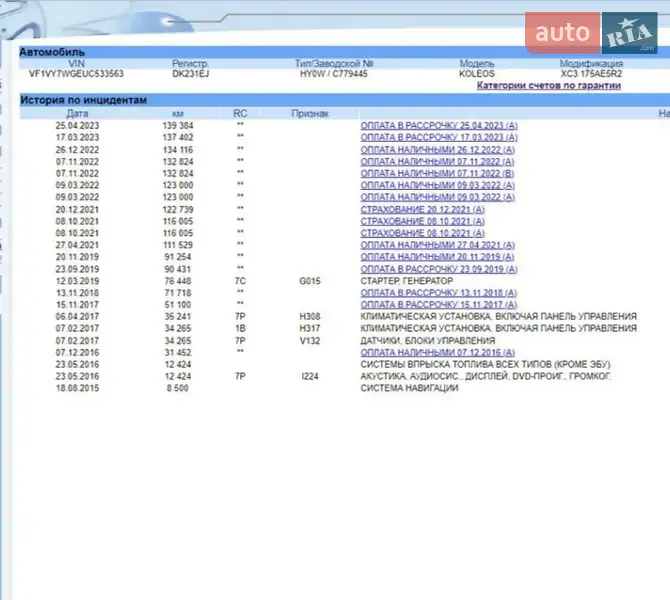Click ОПЛАТА НАЛИЧНЫМИ 07.12.2016 (A) link
Screen dimensions: 670x600
pyautogui.click(x=437, y=352)
